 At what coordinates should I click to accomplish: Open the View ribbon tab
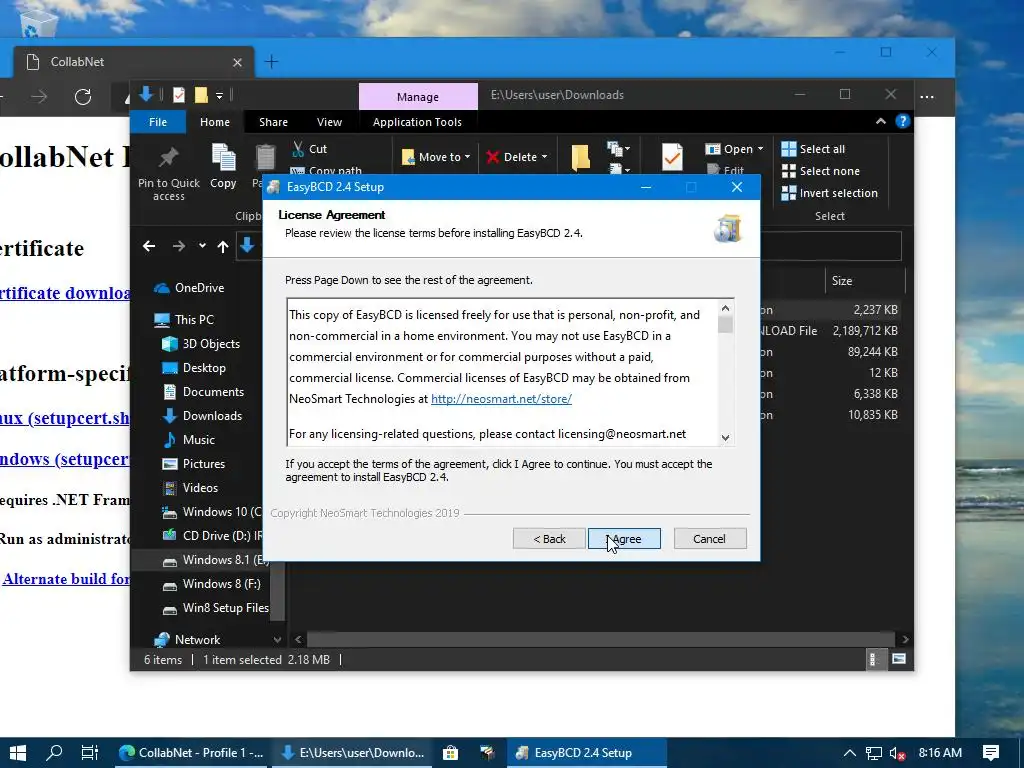tap(329, 122)
